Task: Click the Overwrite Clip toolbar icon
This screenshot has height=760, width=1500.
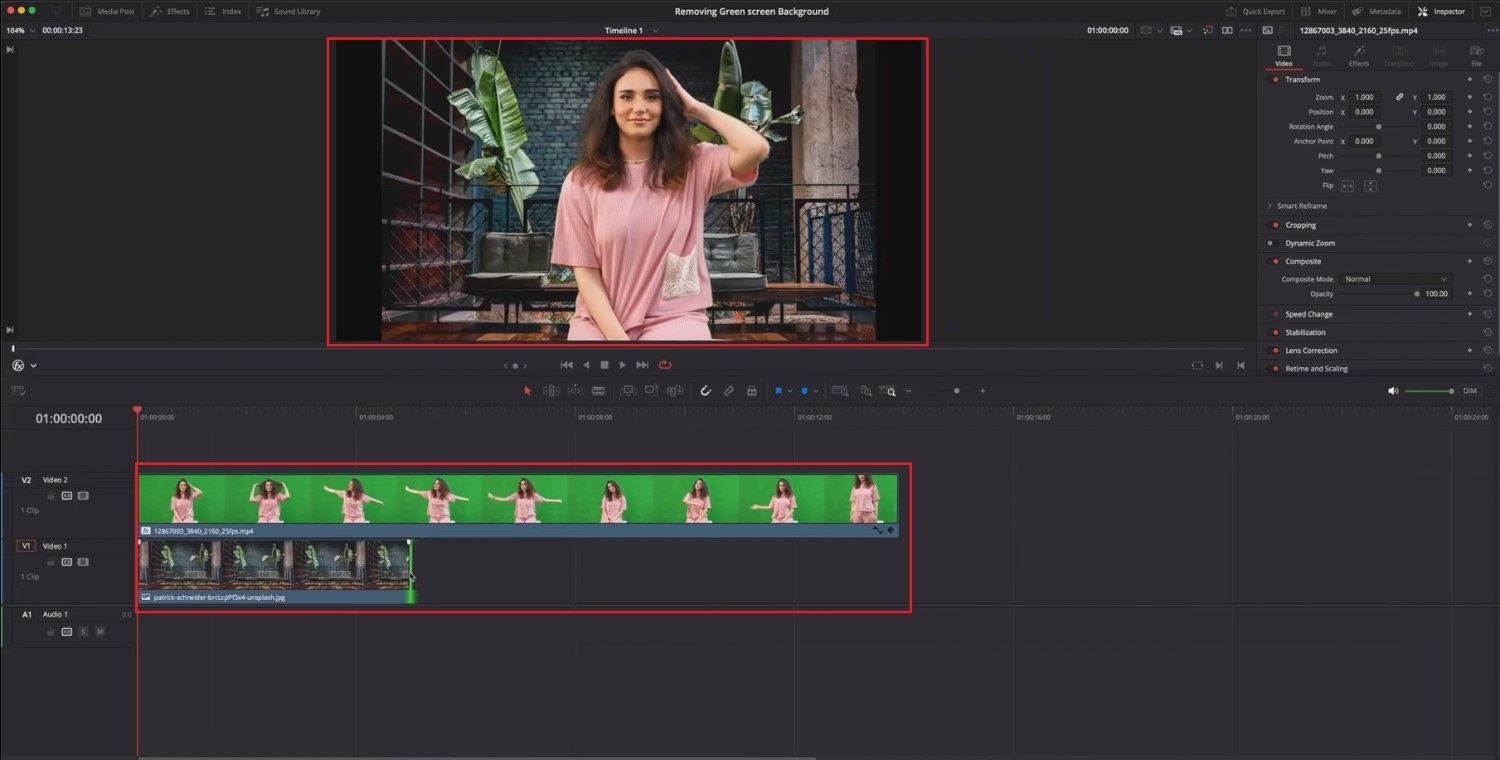Action: (651, 391)
